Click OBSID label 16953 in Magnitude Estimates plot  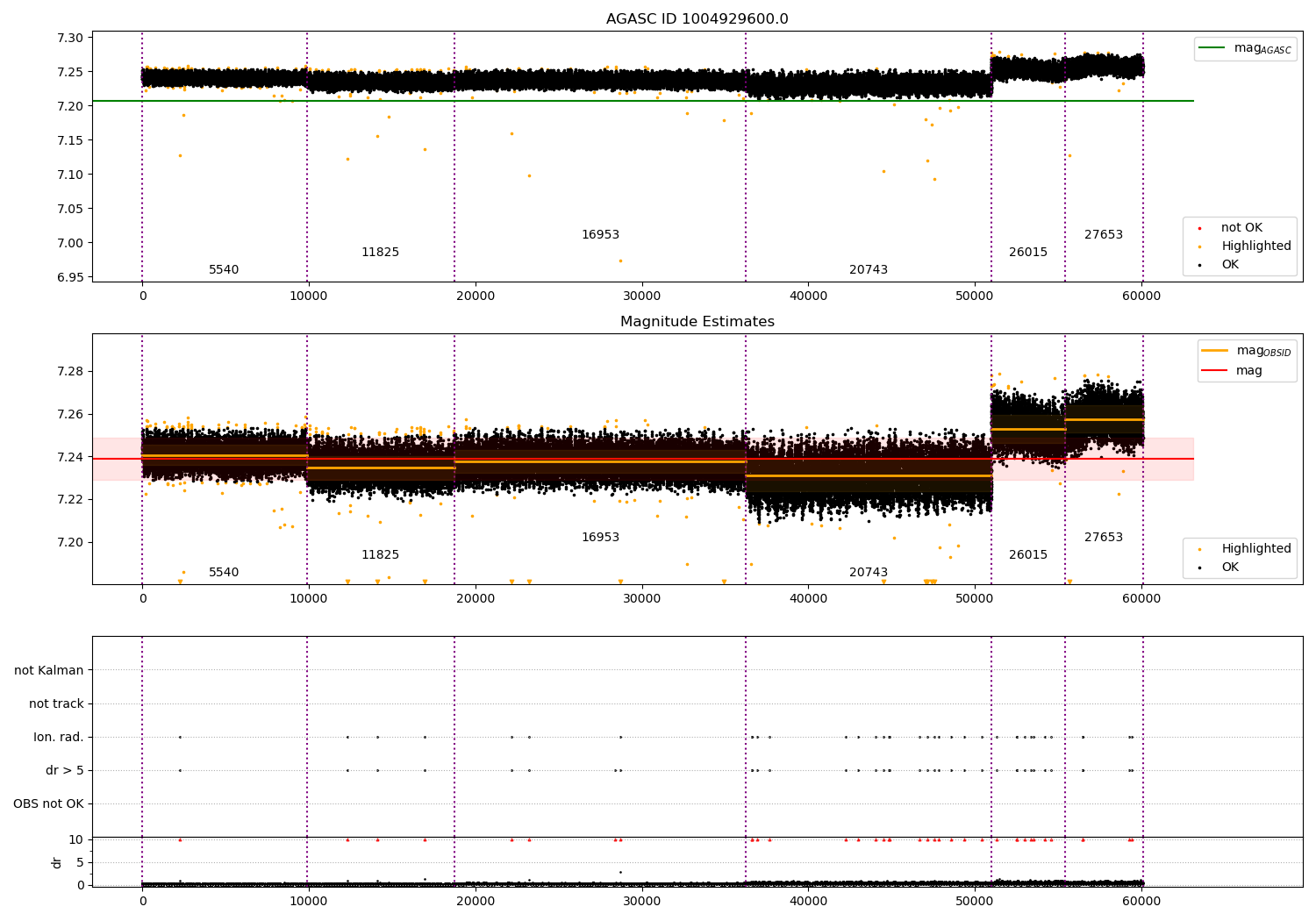[600, 538]
